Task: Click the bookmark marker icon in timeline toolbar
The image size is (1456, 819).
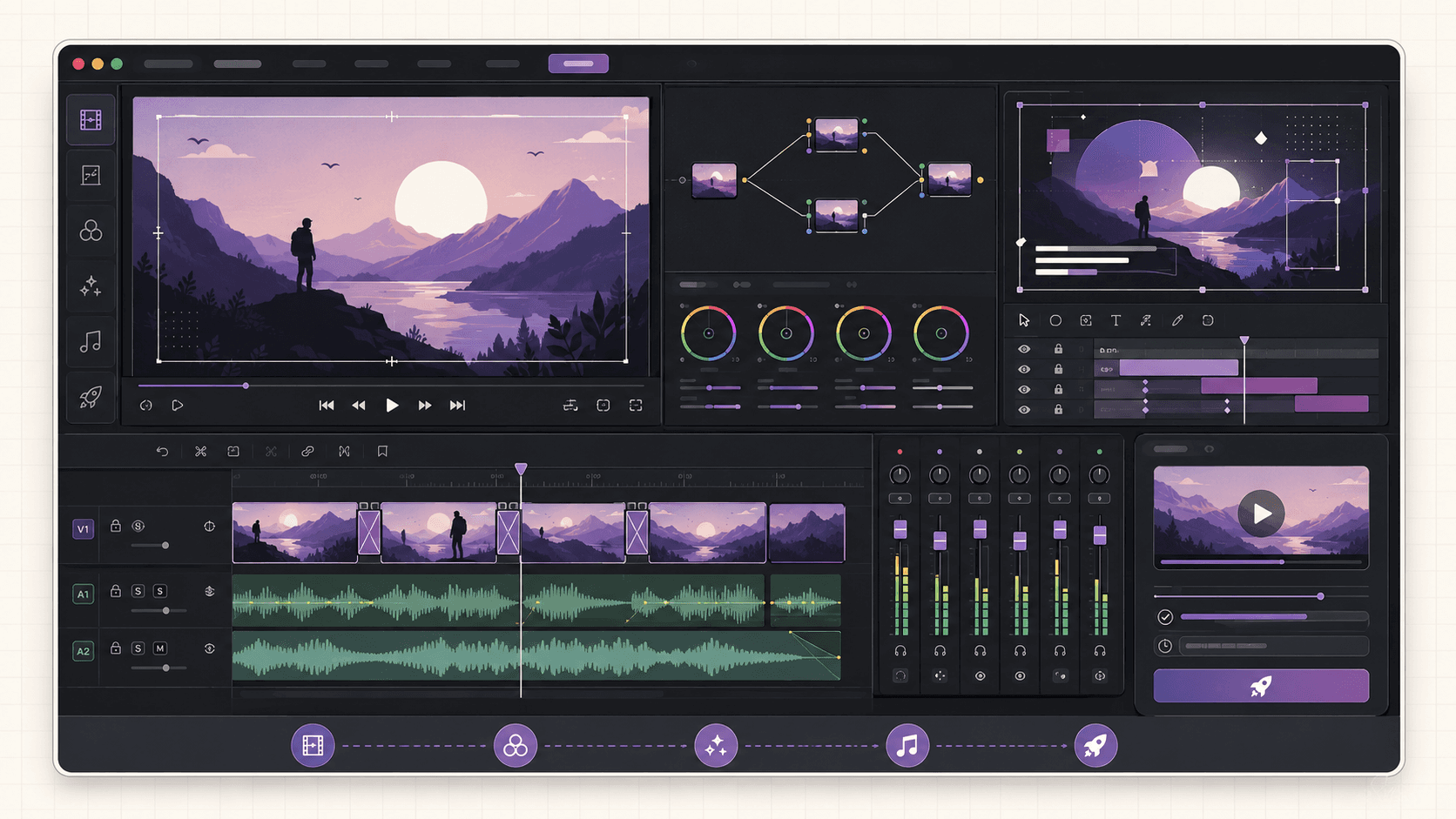Action: pos(382,452)
